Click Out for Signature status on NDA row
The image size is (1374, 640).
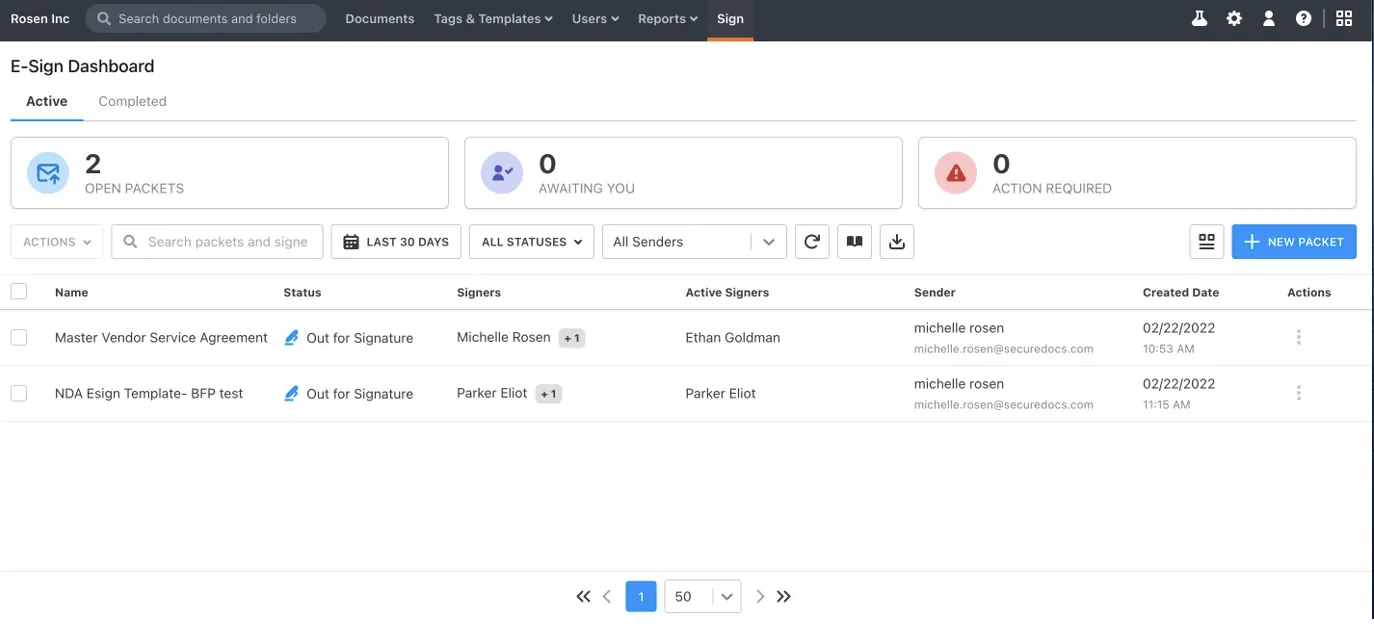click(x=360, y=394)
